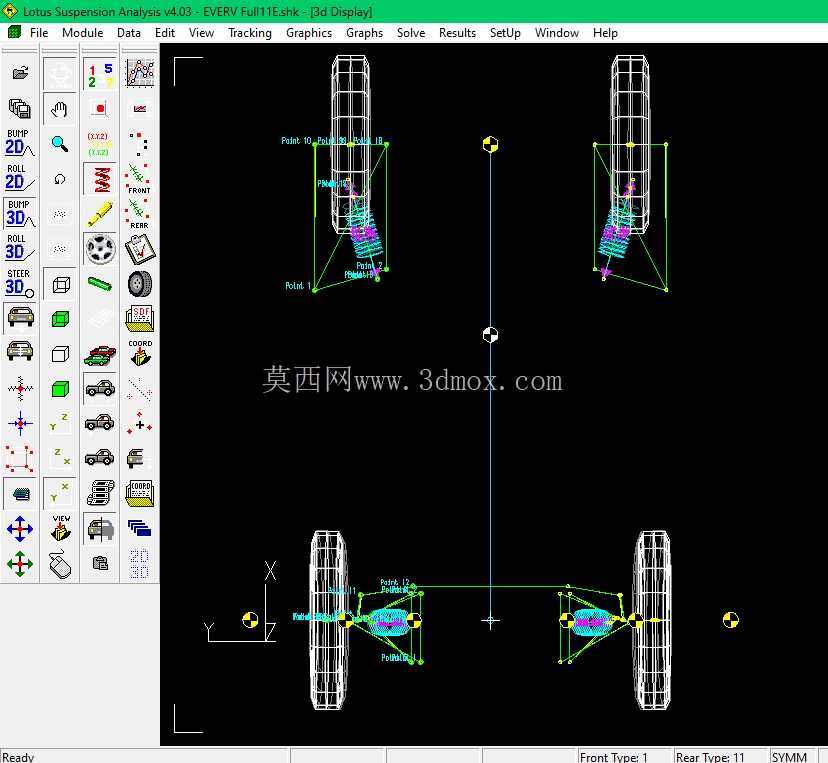Image resolution: width=828 pixels, height=763 pixels.
Task: Click the mouse settings icon
Action: coord(60,564)
